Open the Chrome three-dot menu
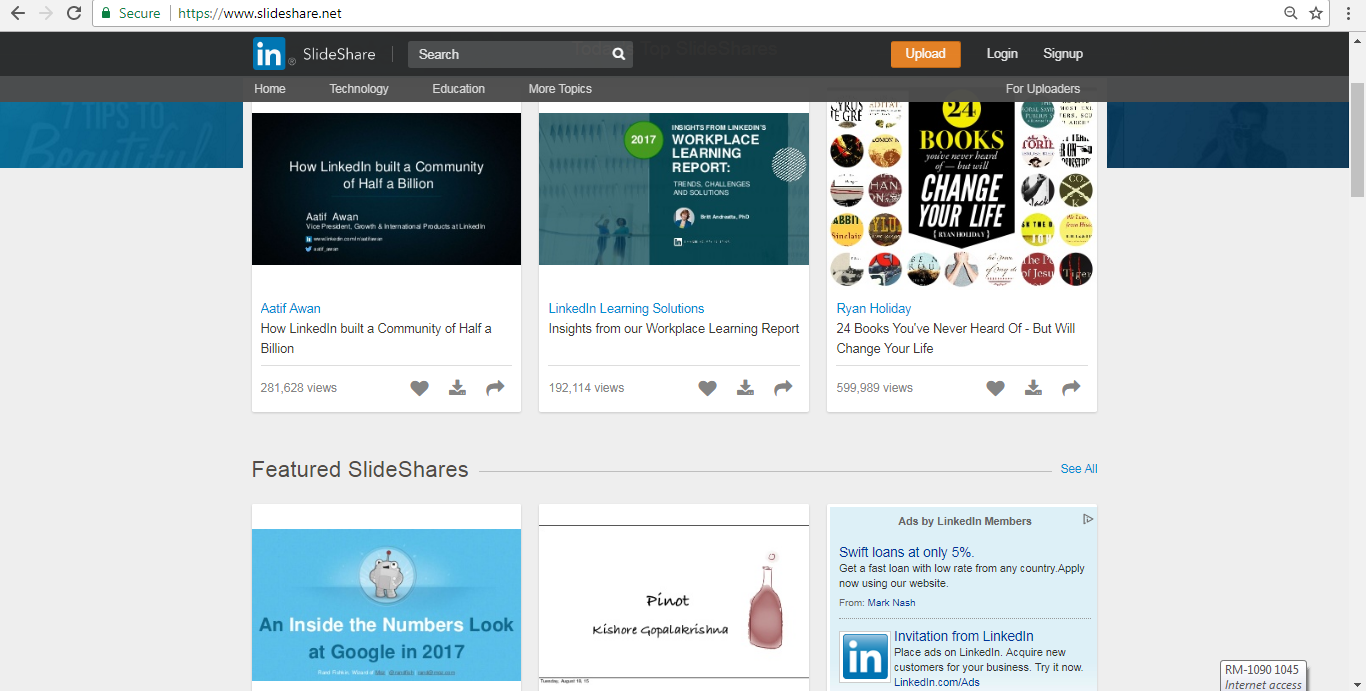Screen dimensions: 1366x691 pyautogui.click(x=1348, y=13)
